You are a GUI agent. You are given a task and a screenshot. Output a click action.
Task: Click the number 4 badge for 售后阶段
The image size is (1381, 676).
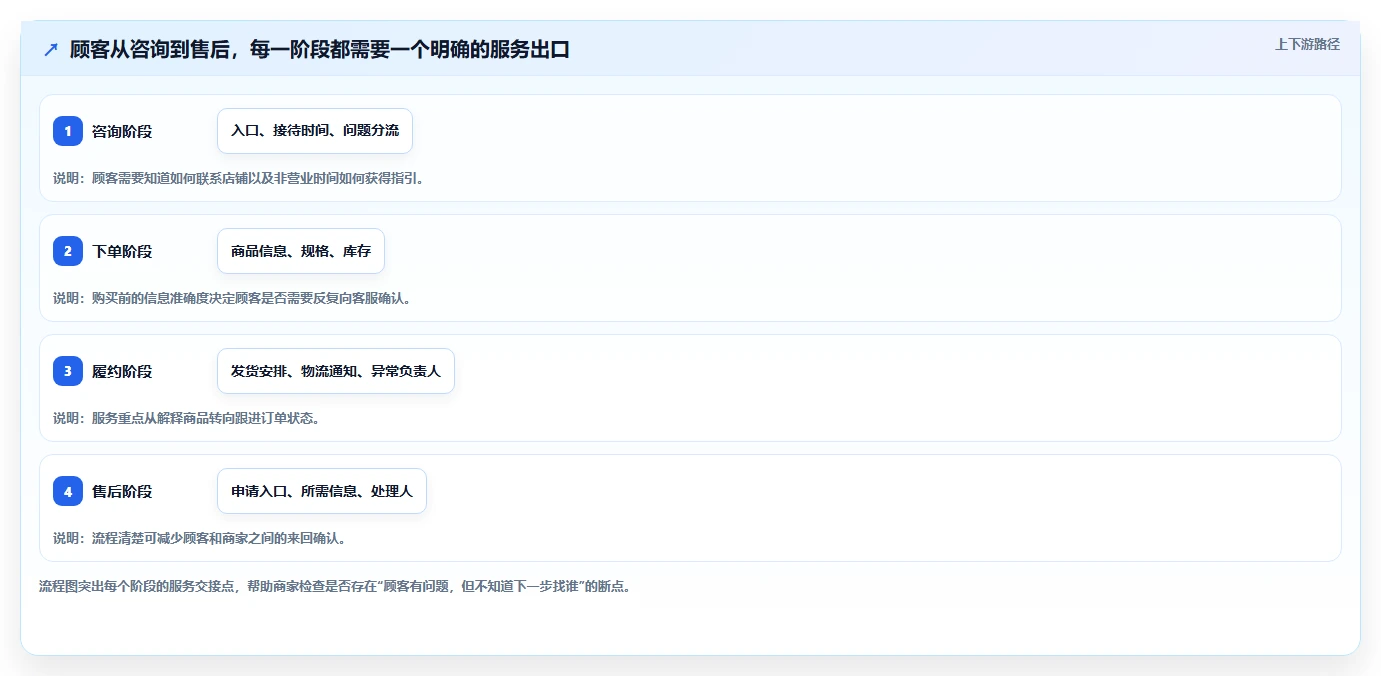(x=68, y=491)
